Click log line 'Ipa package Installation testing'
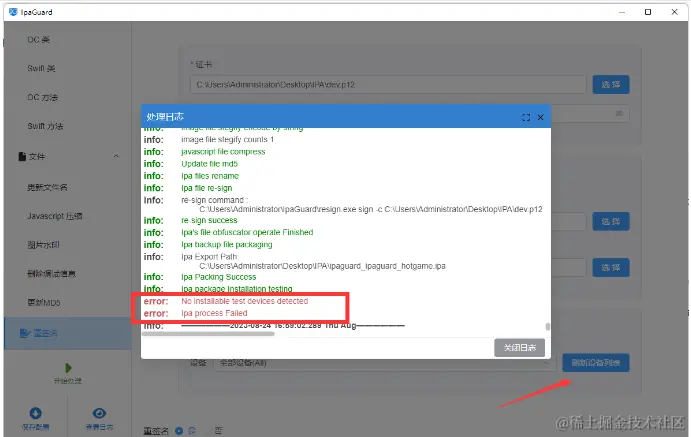The image size is (691, 437). [x=237, y=289]
